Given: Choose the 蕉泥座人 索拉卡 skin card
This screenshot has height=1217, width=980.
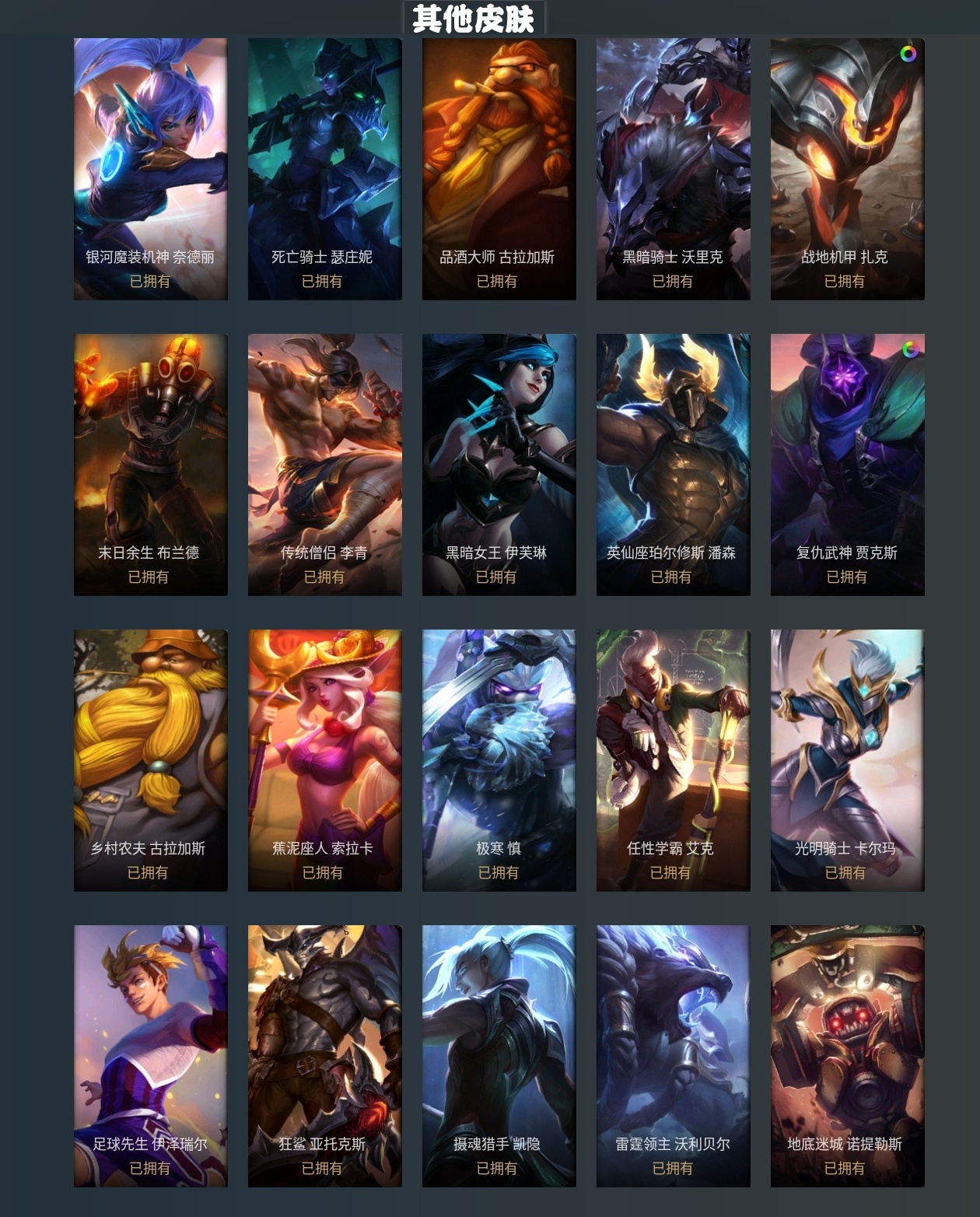Looking at the screenshot, I should coord(325,760).
